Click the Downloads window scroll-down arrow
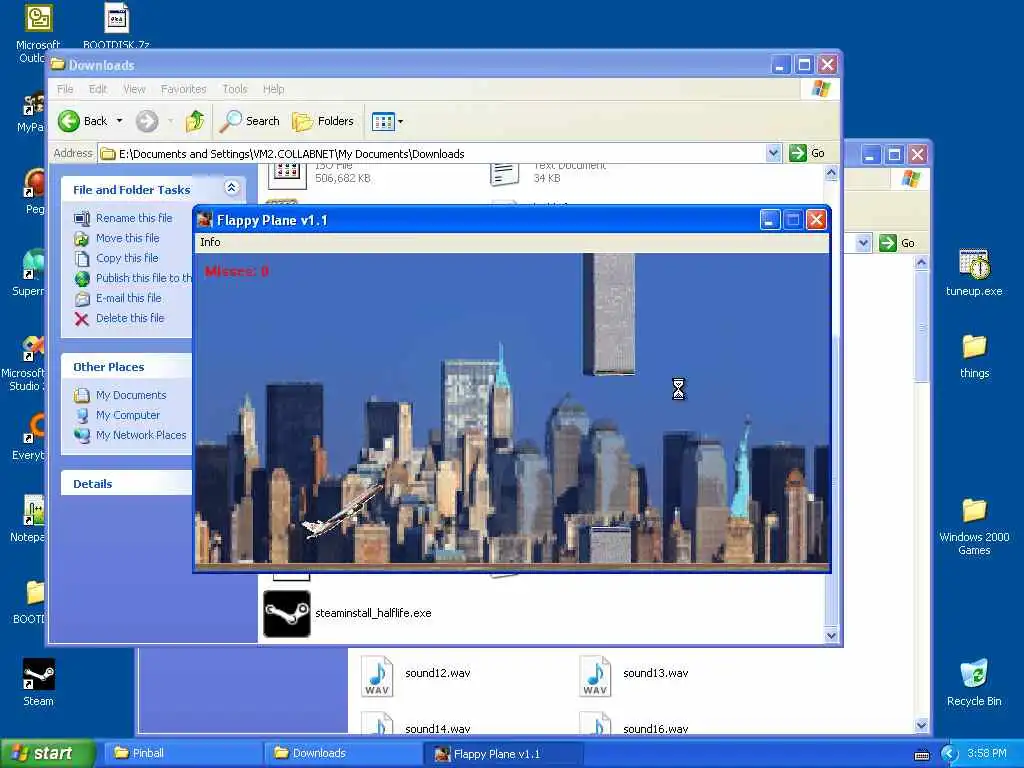Image resolution: width=1024 pixels, height=768 pixels. [x=831, y=635]
